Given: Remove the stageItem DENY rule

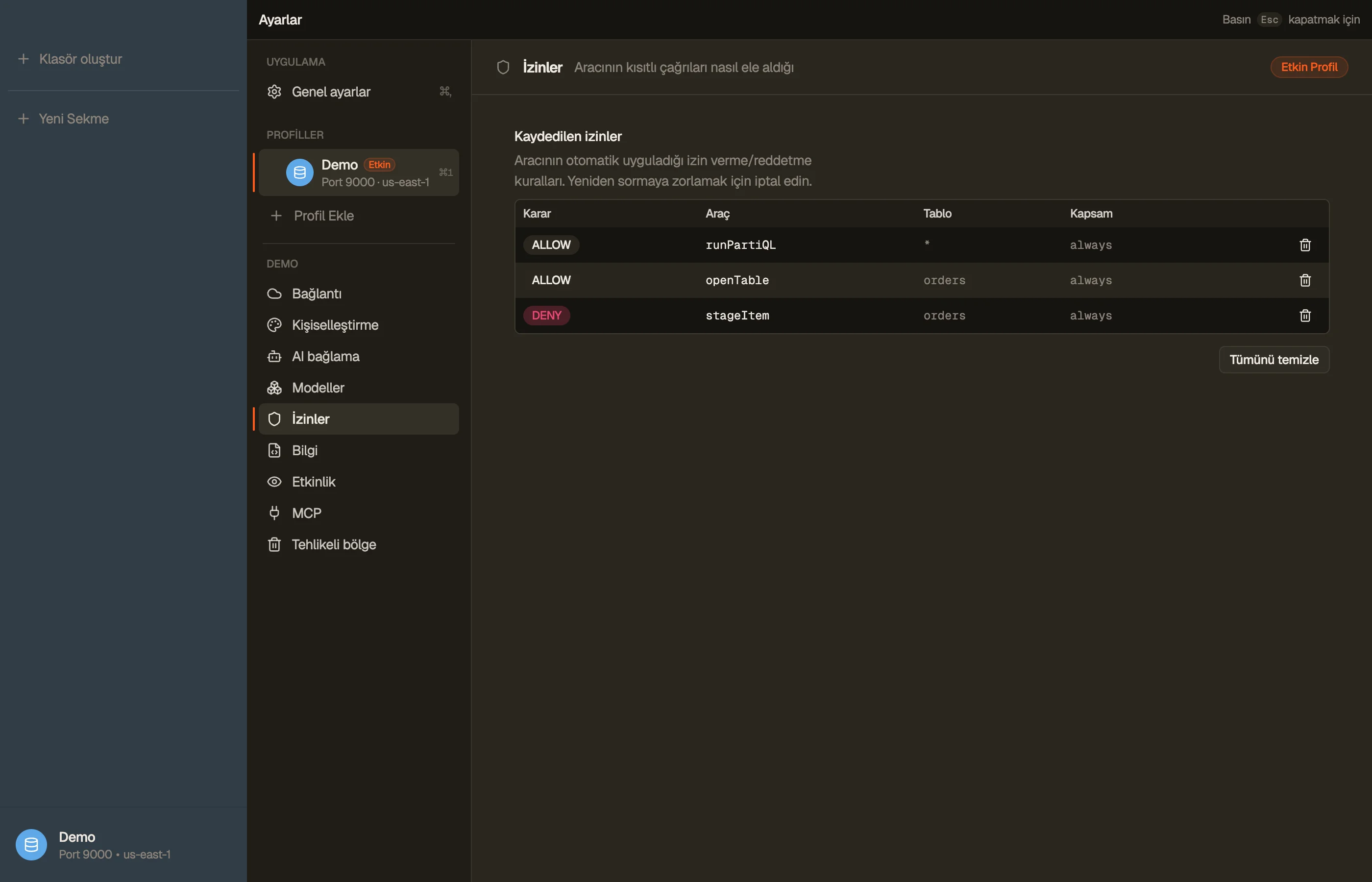Looking at the screenshot, I should pyautogui.click(x=1305, y=316).
